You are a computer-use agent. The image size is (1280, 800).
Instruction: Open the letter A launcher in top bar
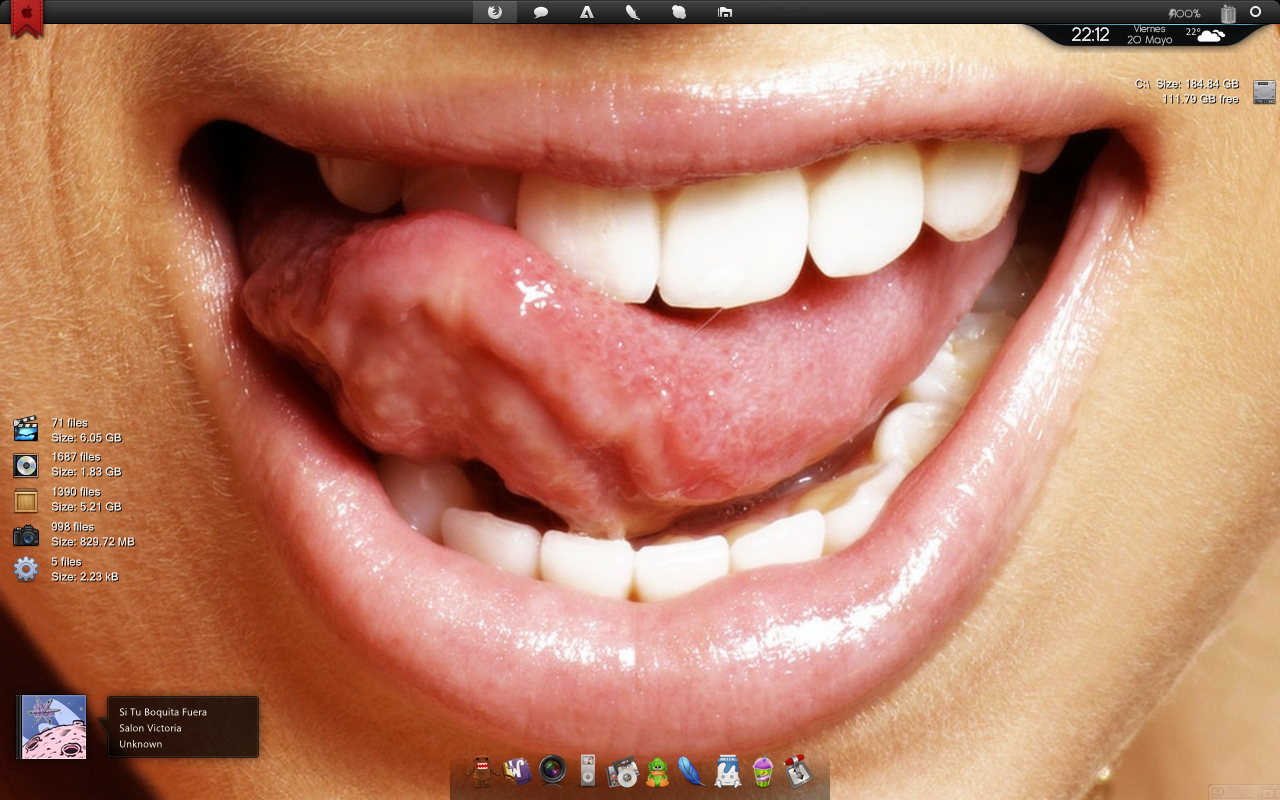click(x=587, y=12)
